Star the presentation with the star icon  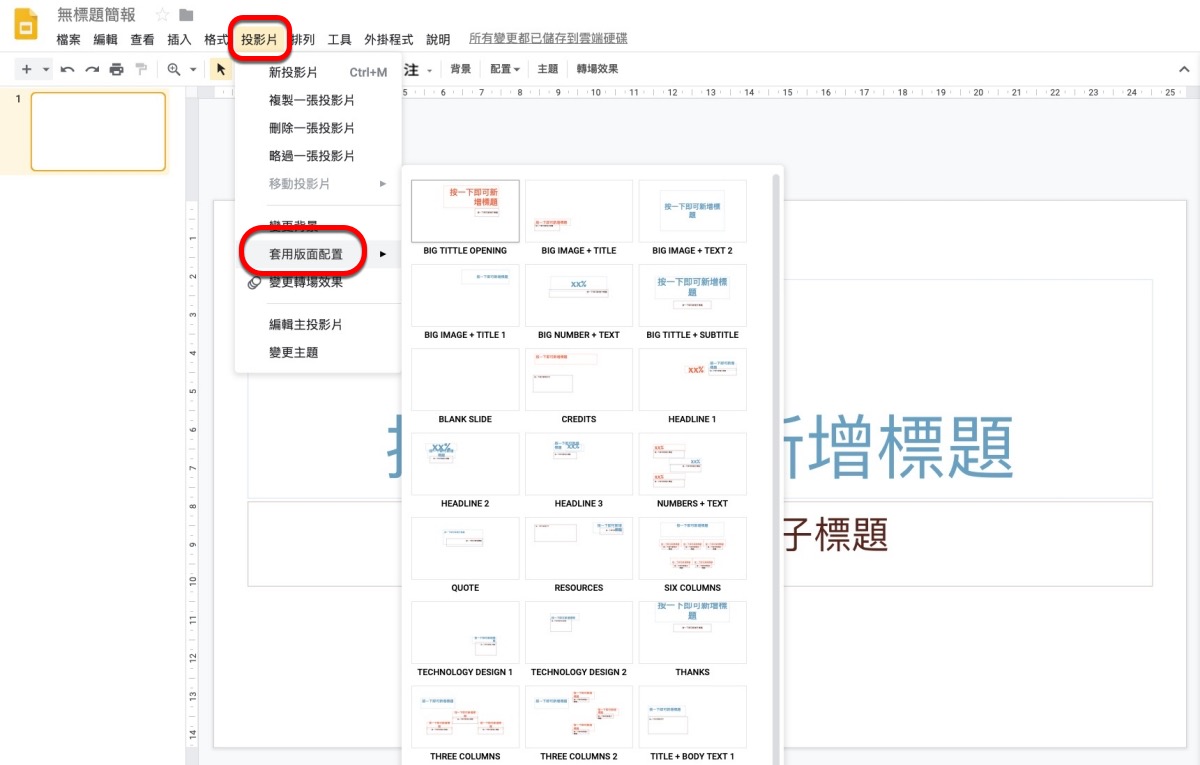pos(162,15)
